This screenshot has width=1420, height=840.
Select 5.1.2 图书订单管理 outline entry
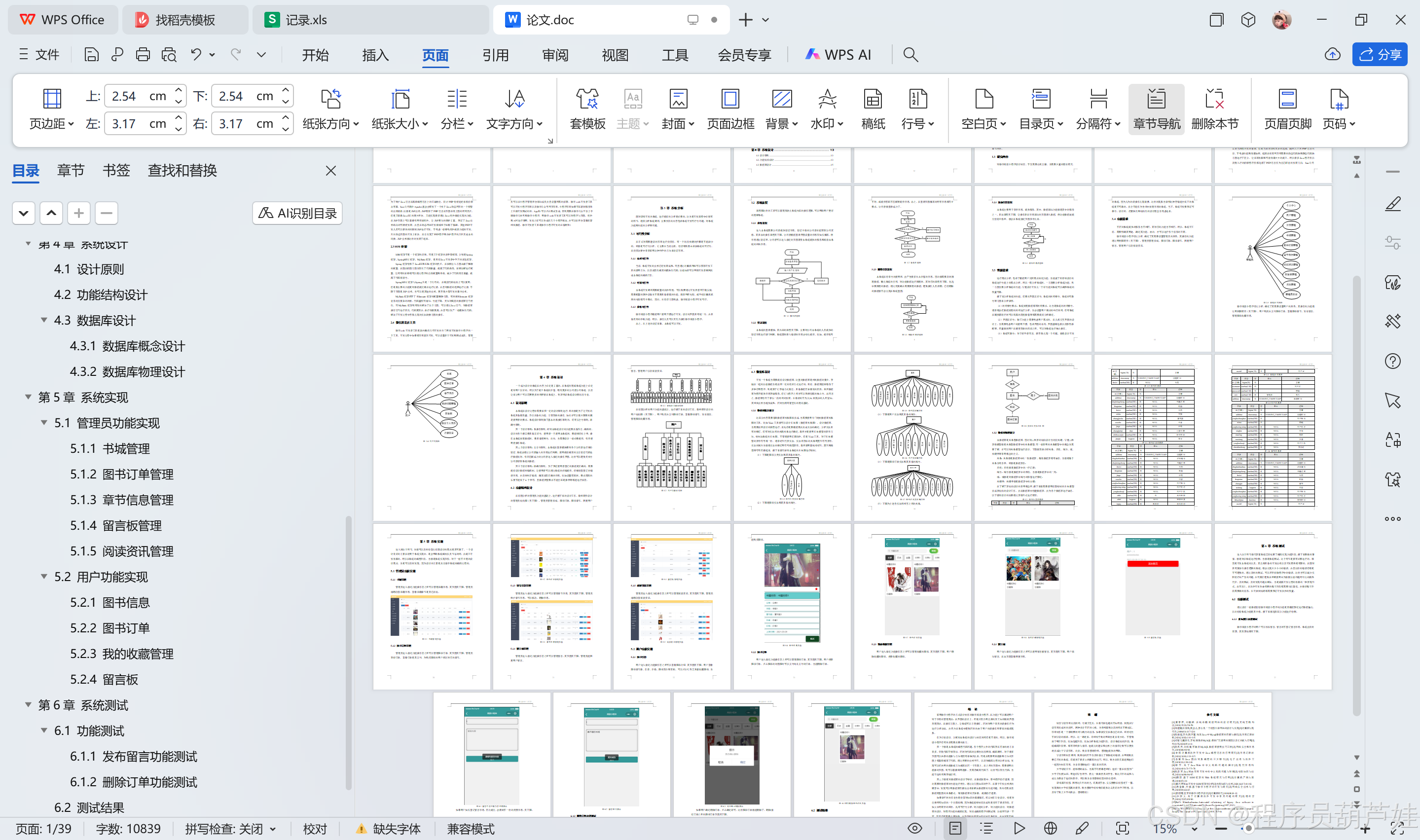point(121,474)
